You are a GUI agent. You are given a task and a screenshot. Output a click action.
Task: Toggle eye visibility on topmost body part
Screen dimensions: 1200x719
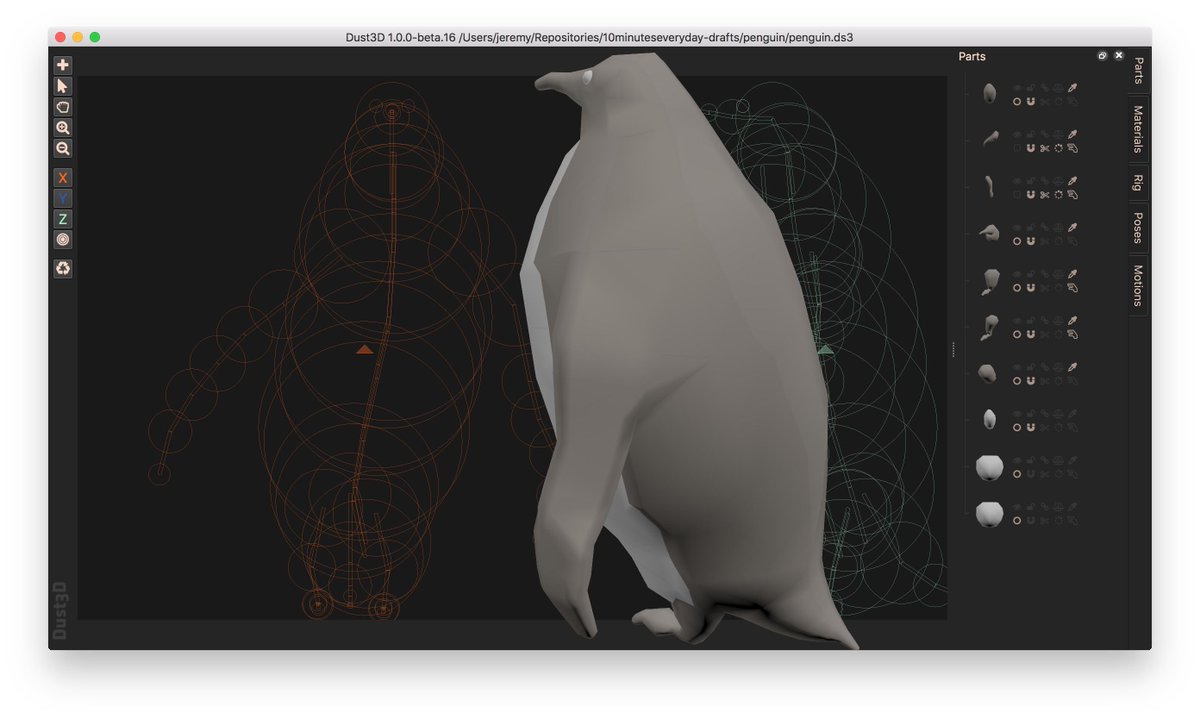click(1017, 88)
